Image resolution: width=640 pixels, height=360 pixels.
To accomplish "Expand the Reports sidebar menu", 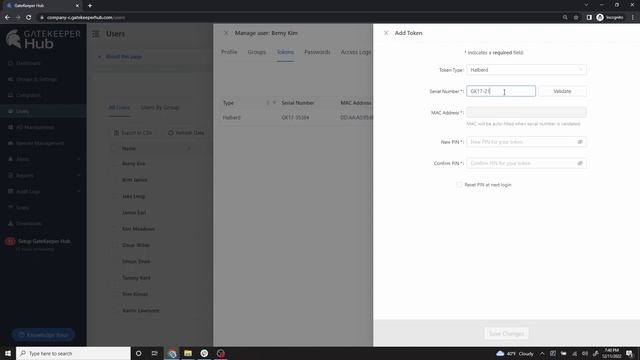I will pyautogui.click(x=43, y=176).
